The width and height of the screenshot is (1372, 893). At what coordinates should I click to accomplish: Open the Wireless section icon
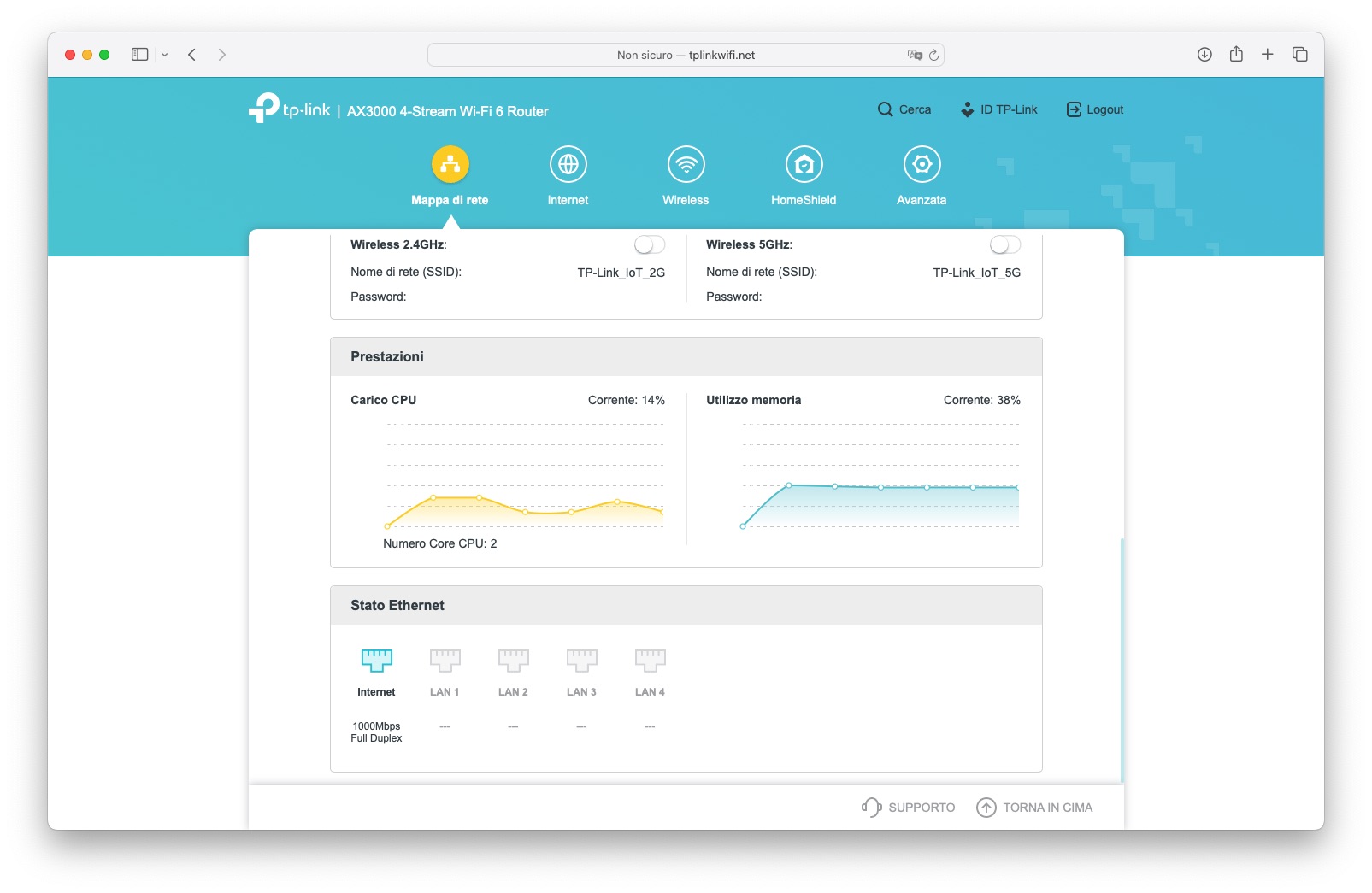686,164
